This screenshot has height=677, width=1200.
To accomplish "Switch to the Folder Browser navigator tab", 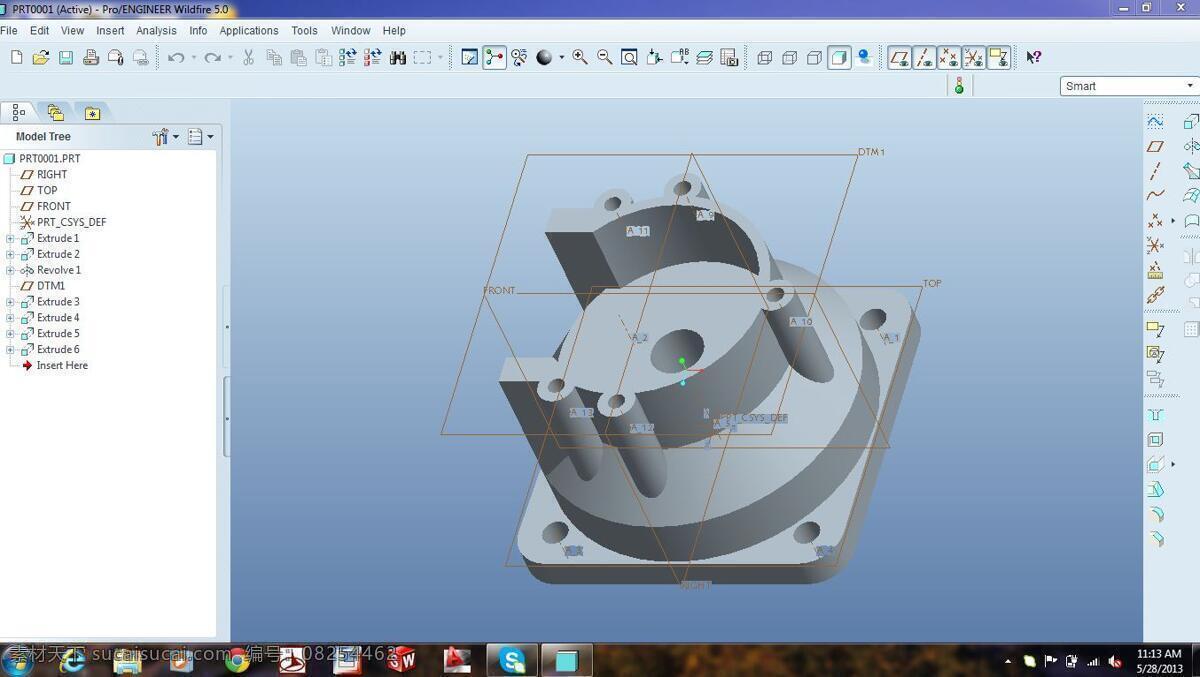I will (55, 113).
